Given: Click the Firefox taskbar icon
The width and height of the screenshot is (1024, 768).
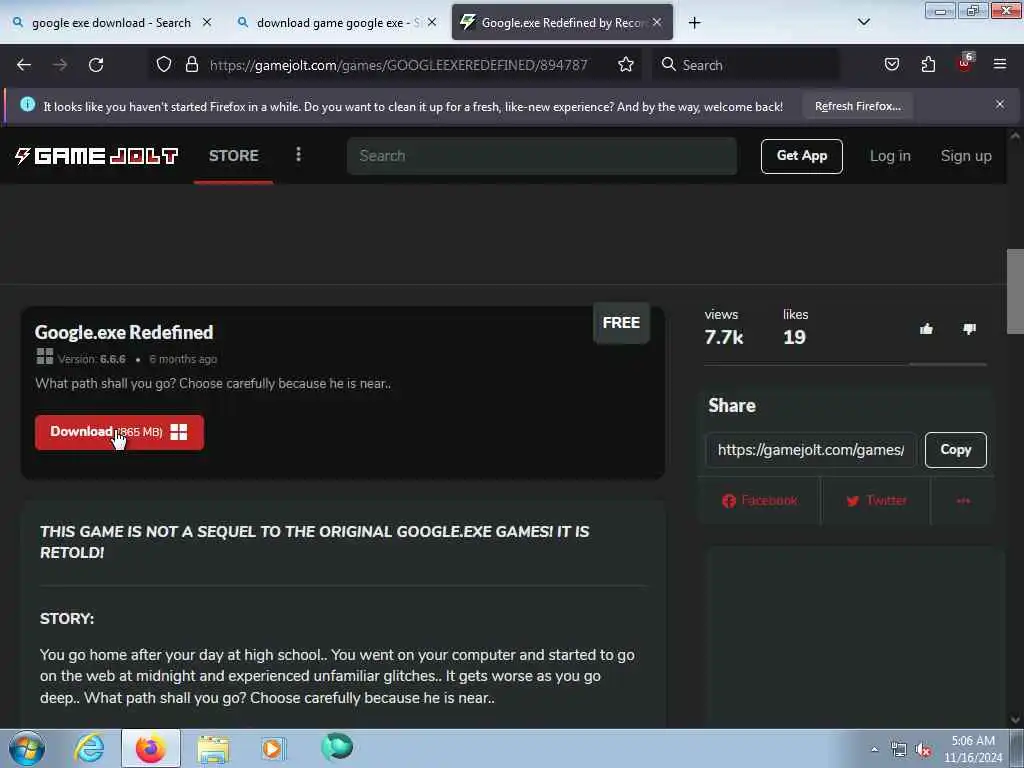Looking at the screenshot, I should 151,748.
